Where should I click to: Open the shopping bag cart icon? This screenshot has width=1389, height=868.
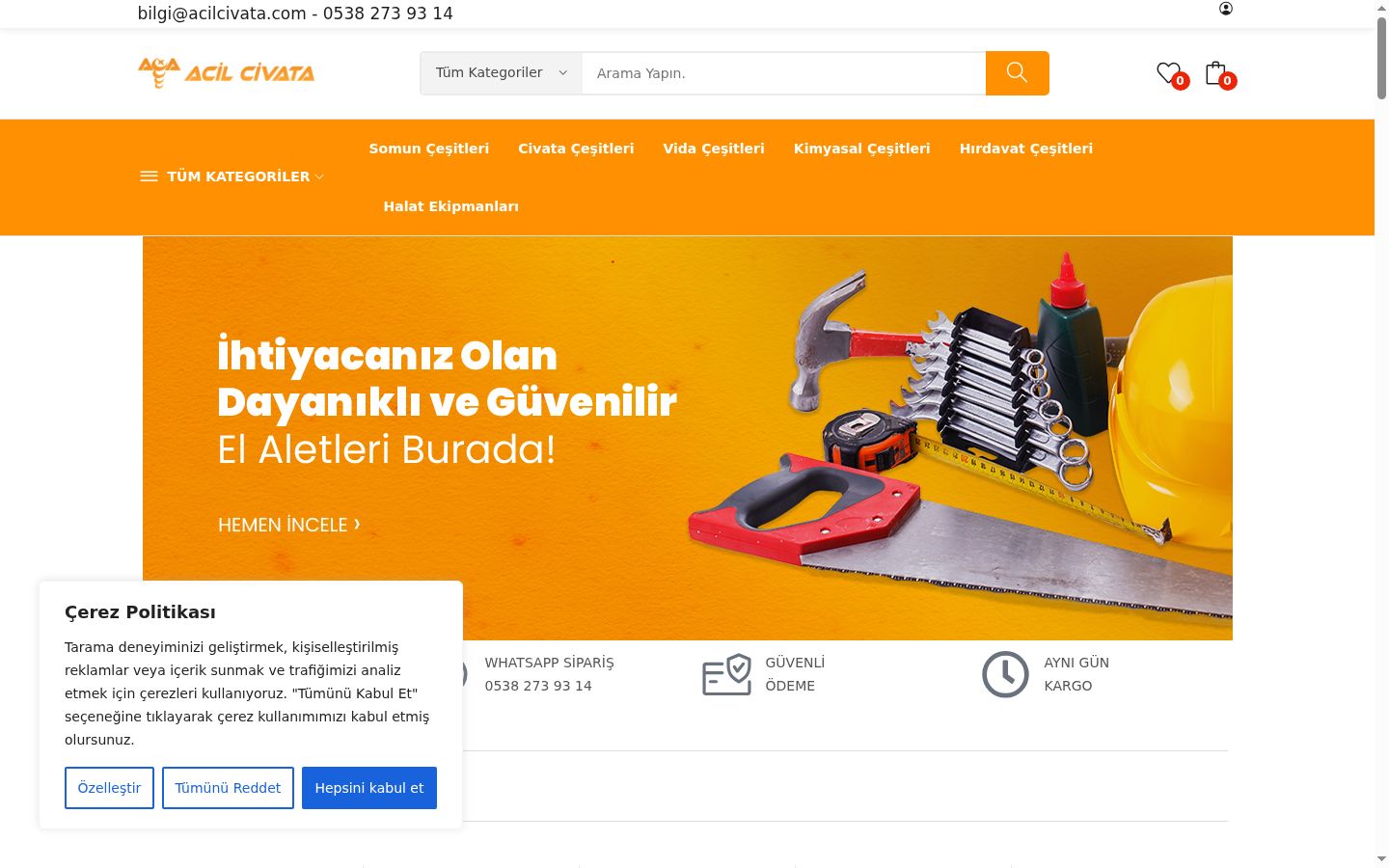(1215, 72)
